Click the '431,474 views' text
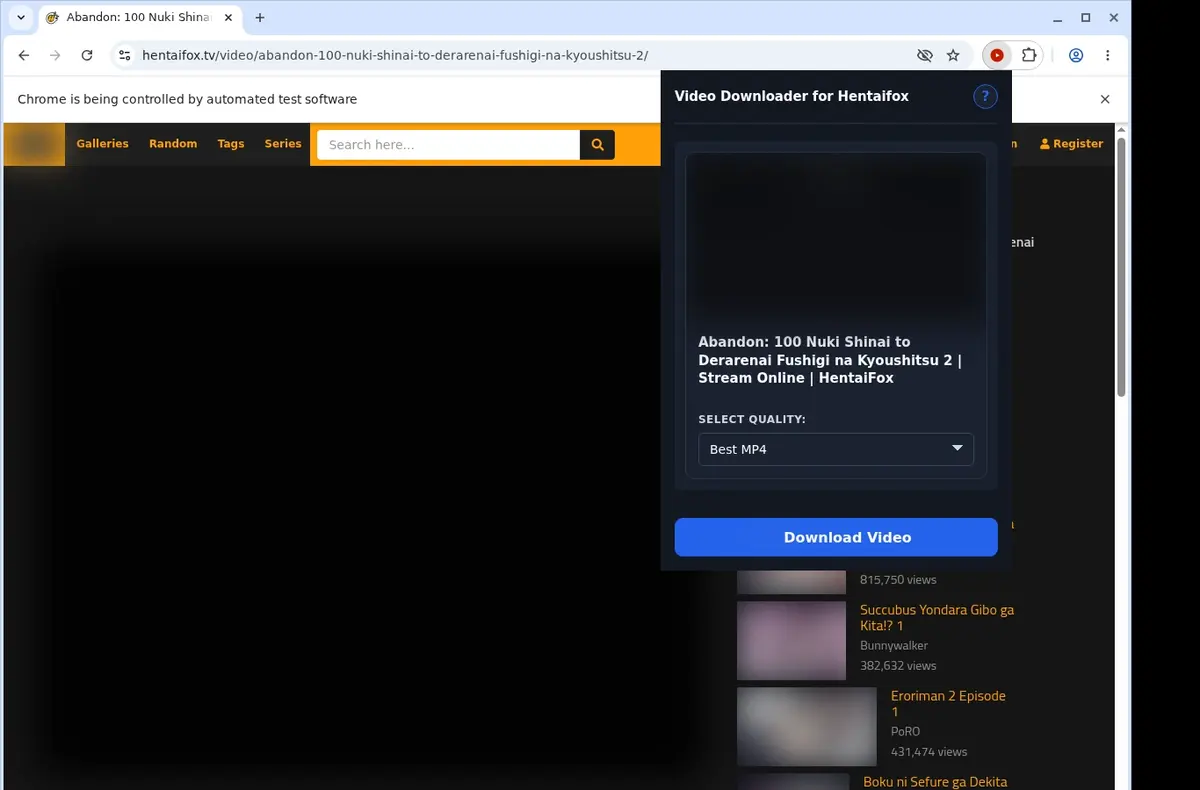This screenshot has width=1200, height=790. click(x=929, y=752)
